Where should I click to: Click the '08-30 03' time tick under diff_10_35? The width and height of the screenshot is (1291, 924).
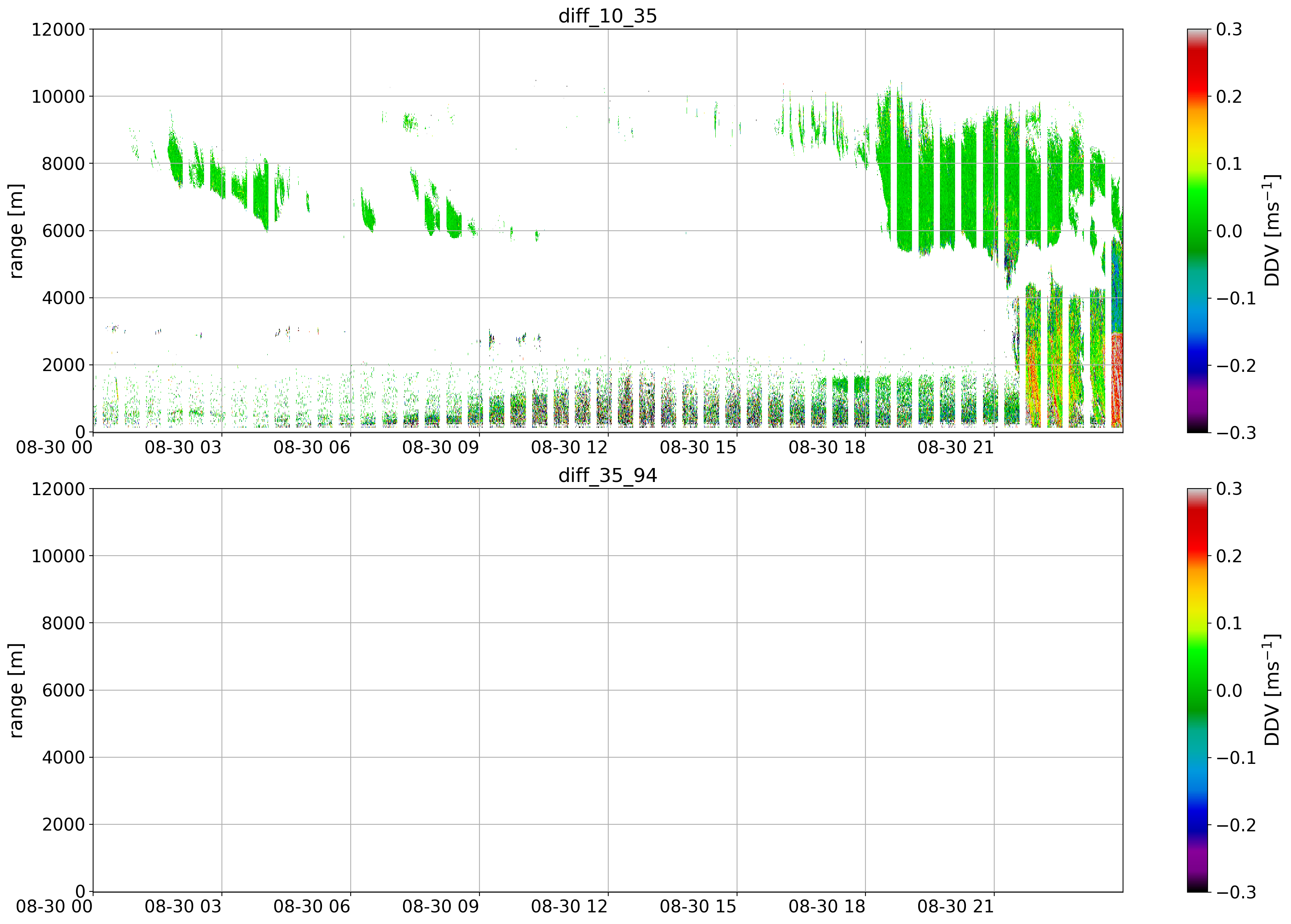[183, 447]
